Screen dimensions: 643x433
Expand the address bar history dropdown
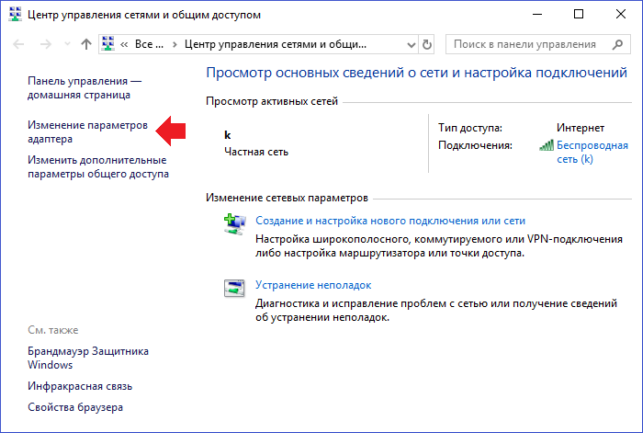411,44
